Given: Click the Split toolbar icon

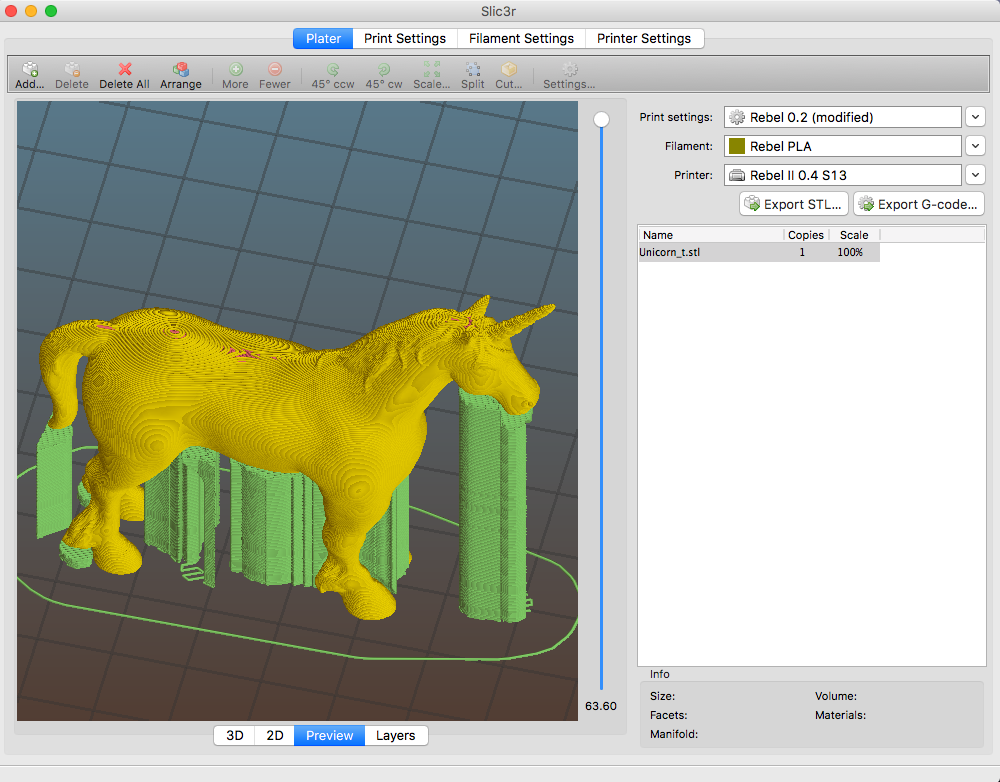Looking at the screenshot, I should click(x=473, y=70).
